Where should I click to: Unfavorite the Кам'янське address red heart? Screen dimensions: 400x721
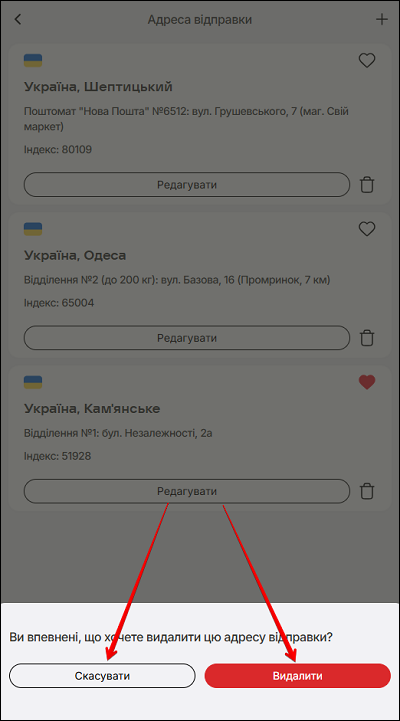[367, 382]
